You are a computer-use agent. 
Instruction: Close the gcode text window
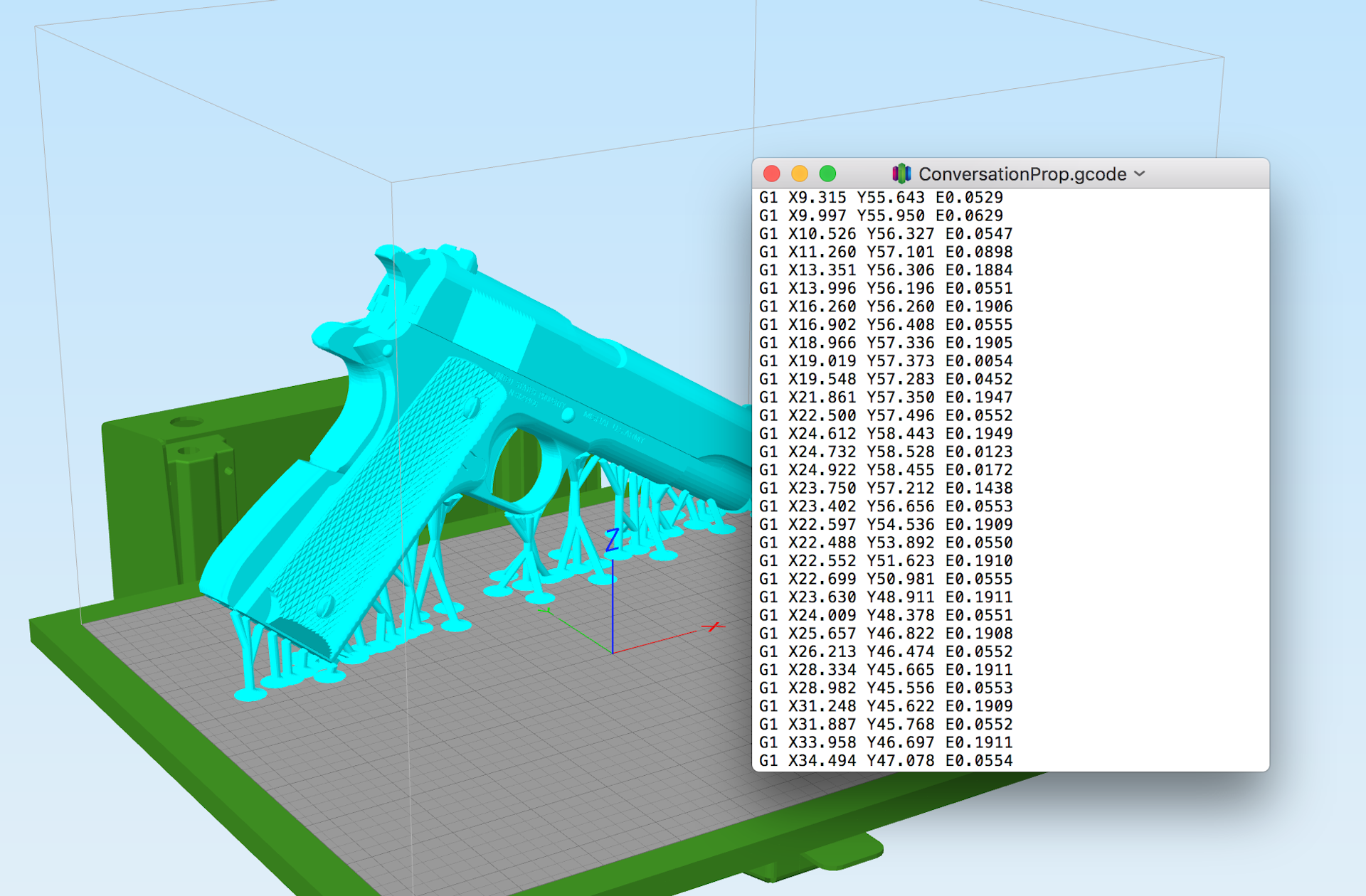(771, 174)
